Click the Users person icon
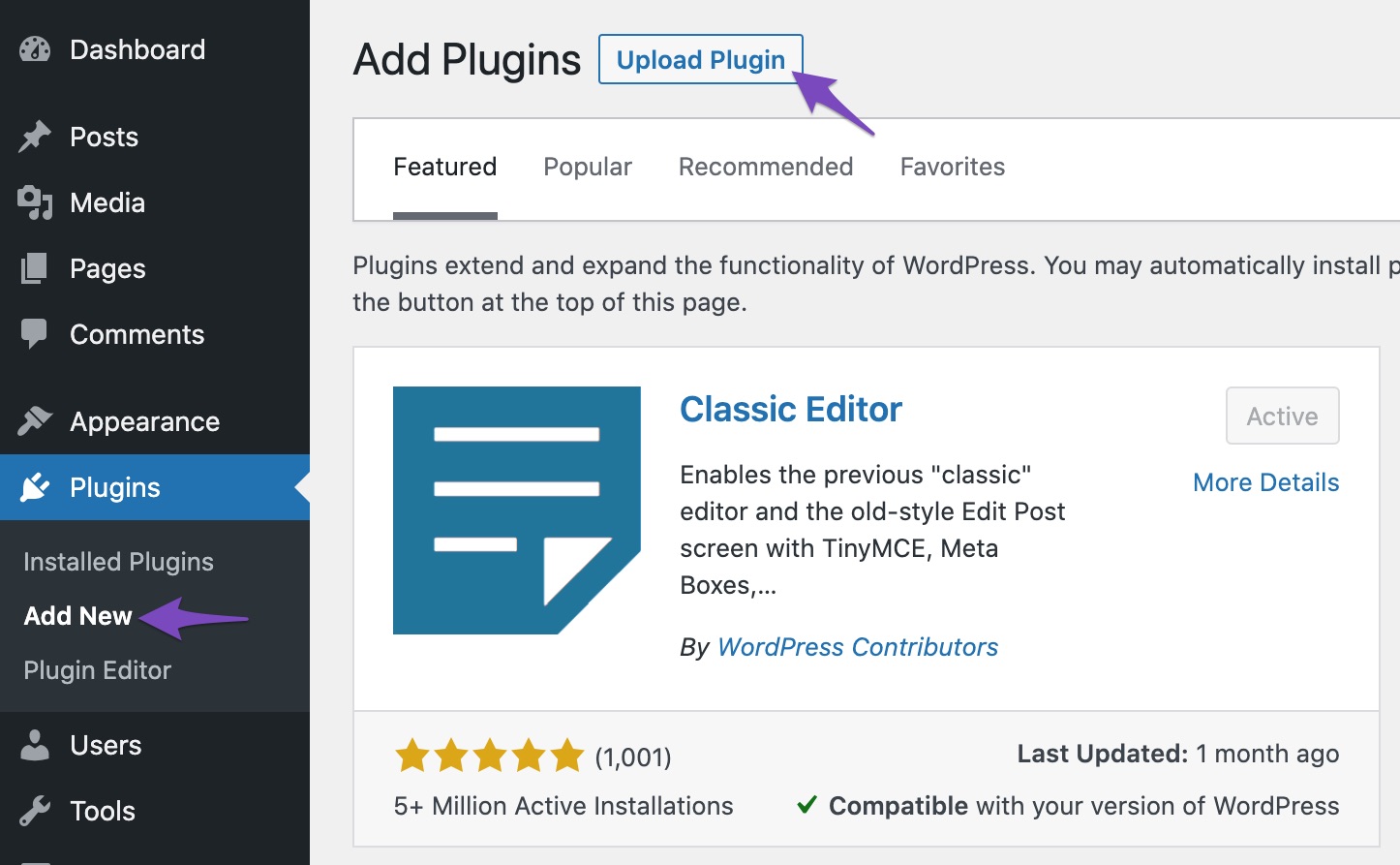 pos(34,745)
